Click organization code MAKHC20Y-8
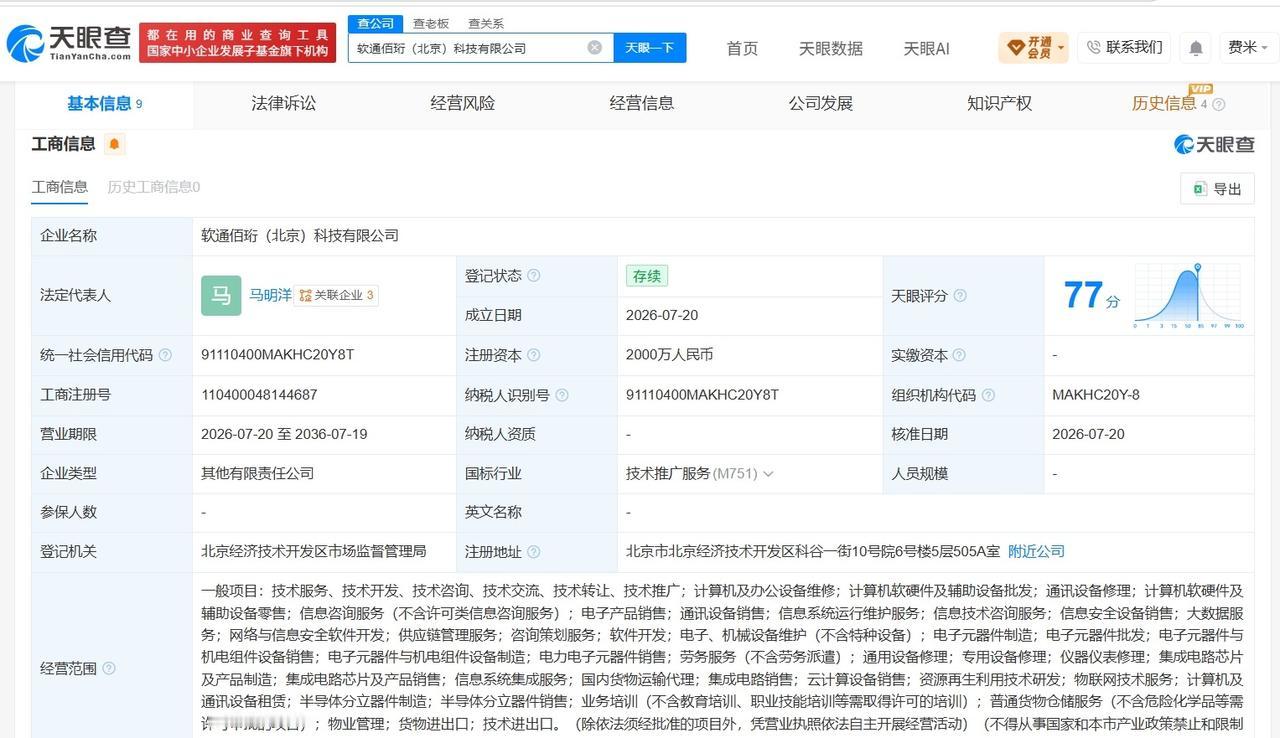This screenshot has height=738, width=1280. (x=1096, y=395)
